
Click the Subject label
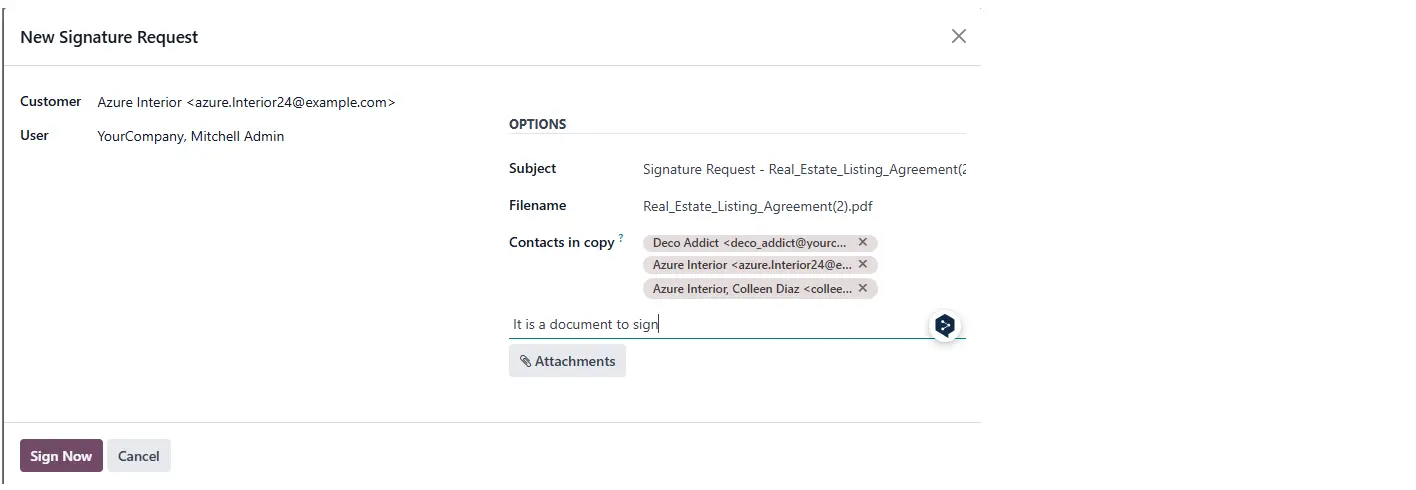533,168
